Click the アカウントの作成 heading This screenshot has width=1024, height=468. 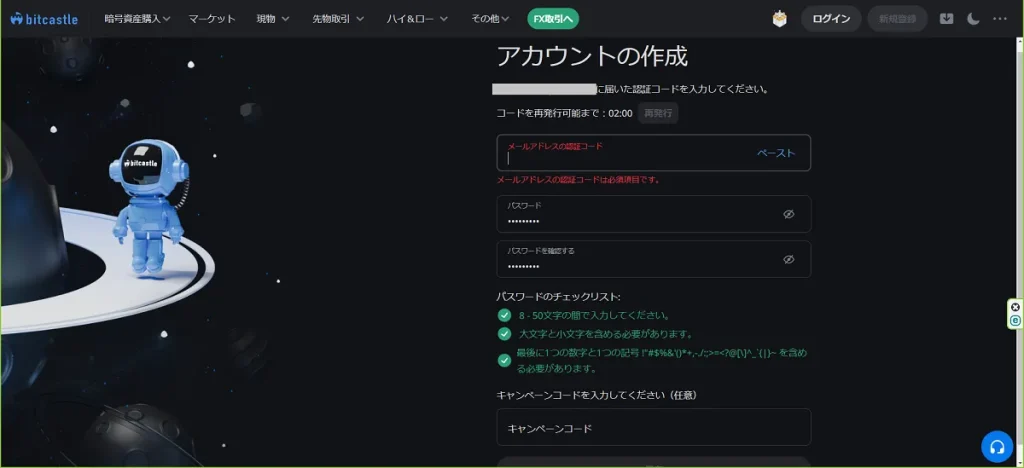click(x=592, y=56)
